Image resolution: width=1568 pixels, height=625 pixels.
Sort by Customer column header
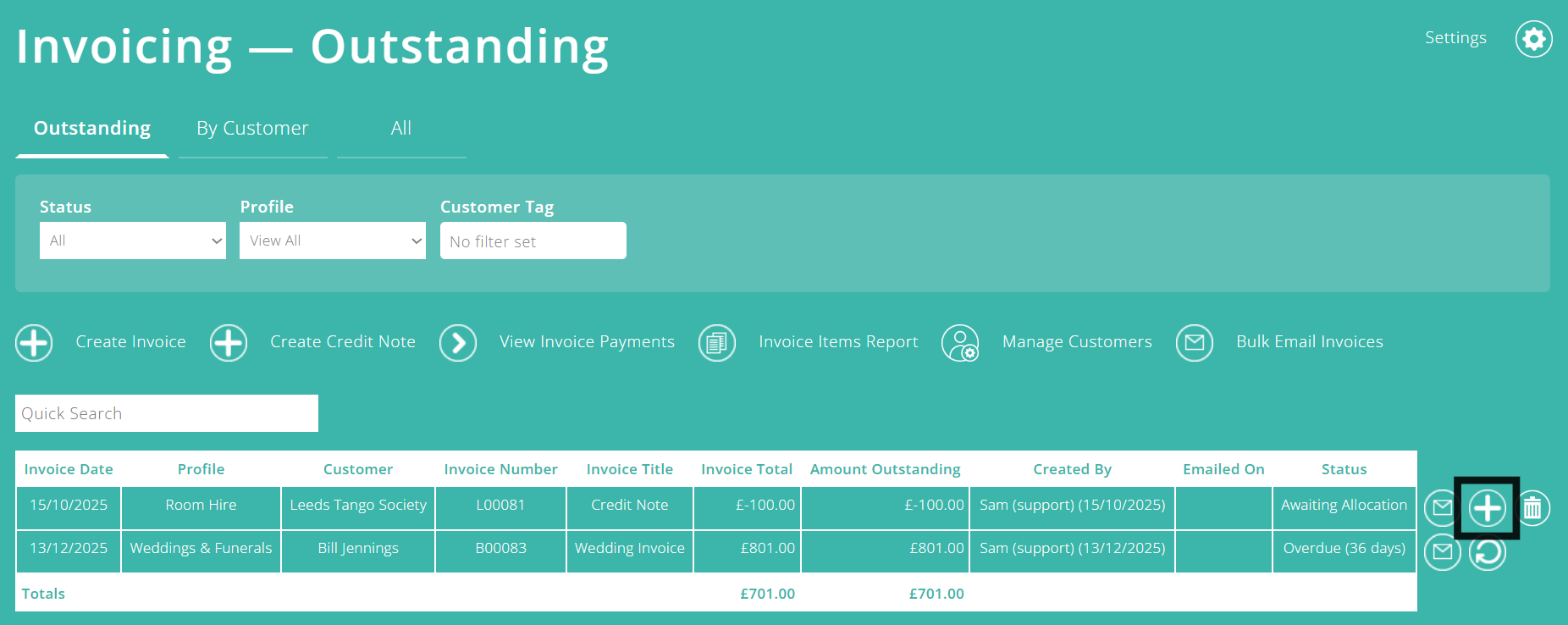pos(358,469)
